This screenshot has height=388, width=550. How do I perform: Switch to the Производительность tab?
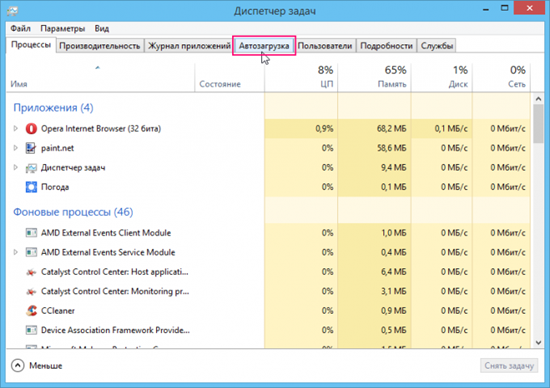[x=100, y=46]
